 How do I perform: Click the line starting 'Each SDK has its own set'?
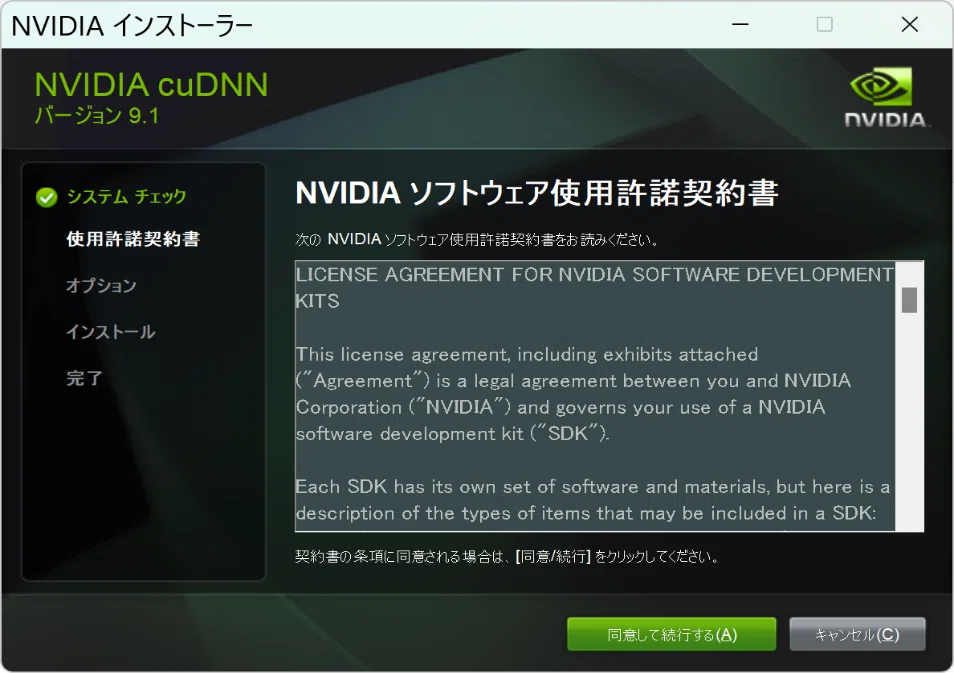point(593,487)
